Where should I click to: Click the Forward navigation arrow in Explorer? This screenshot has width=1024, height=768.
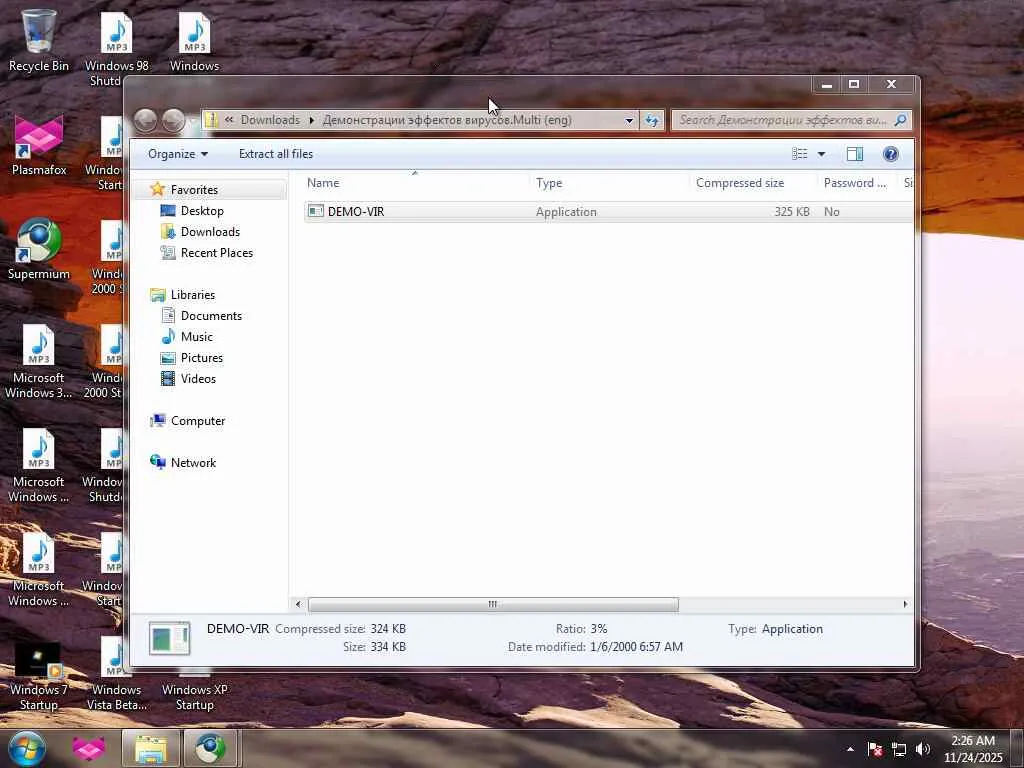click(173, 120)
